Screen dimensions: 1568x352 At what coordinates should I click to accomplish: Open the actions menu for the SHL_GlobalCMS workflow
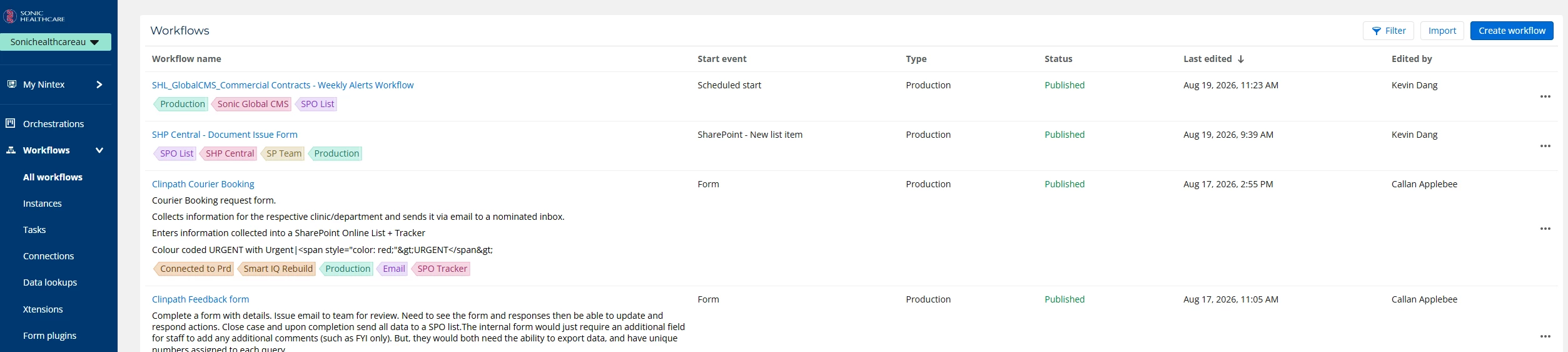(x=1545, y=96)
